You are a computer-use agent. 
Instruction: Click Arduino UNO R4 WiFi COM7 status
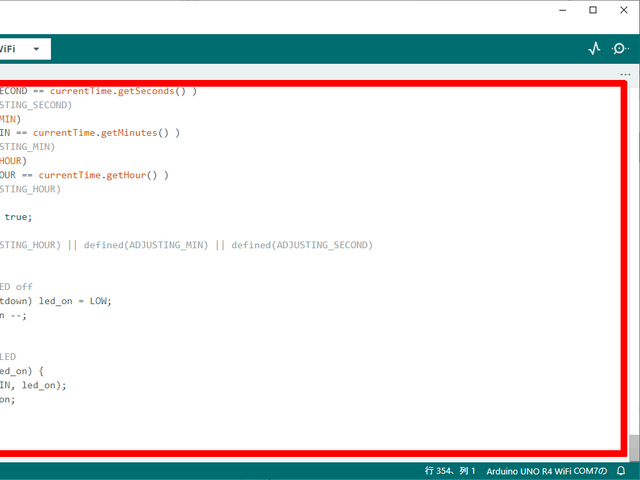pyautogui.click(x=547, y=470)
